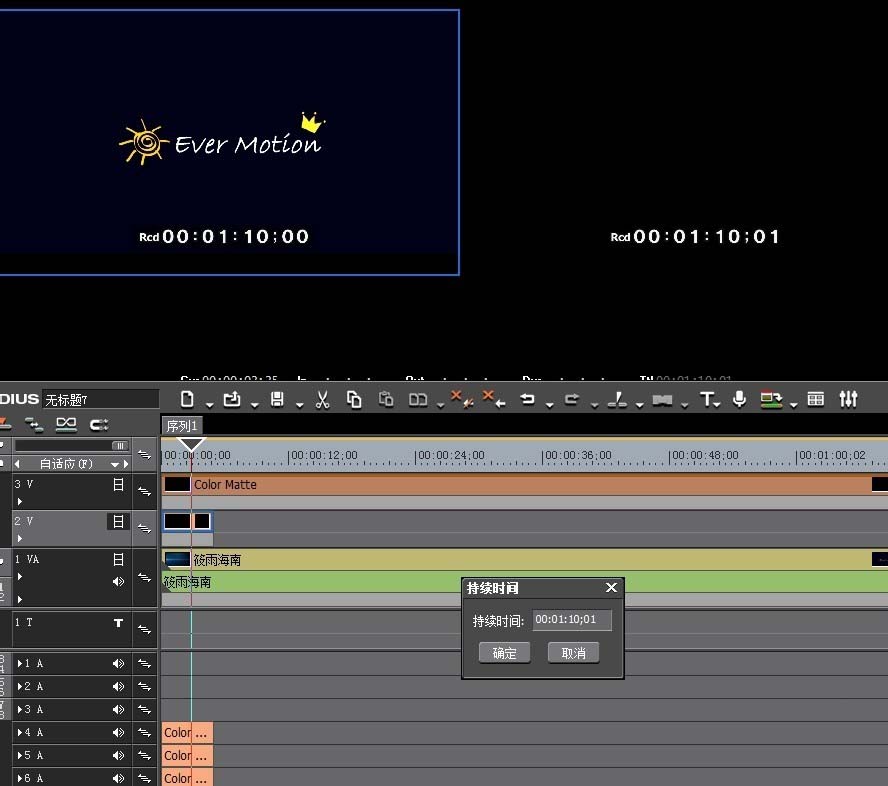Viewport: 888px width, 786px height.
Task: Toggle video mute on 3 V track
Action: pos(118,485)
